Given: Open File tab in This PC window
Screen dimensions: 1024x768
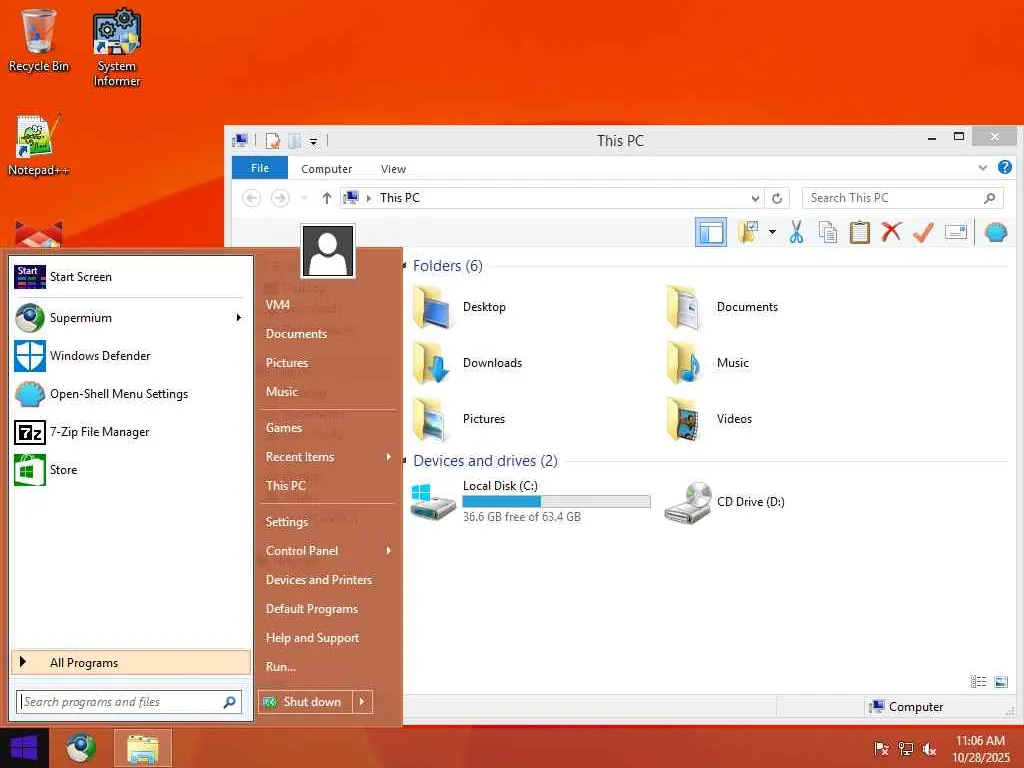Looking at the screenshot, I should 260,168.
